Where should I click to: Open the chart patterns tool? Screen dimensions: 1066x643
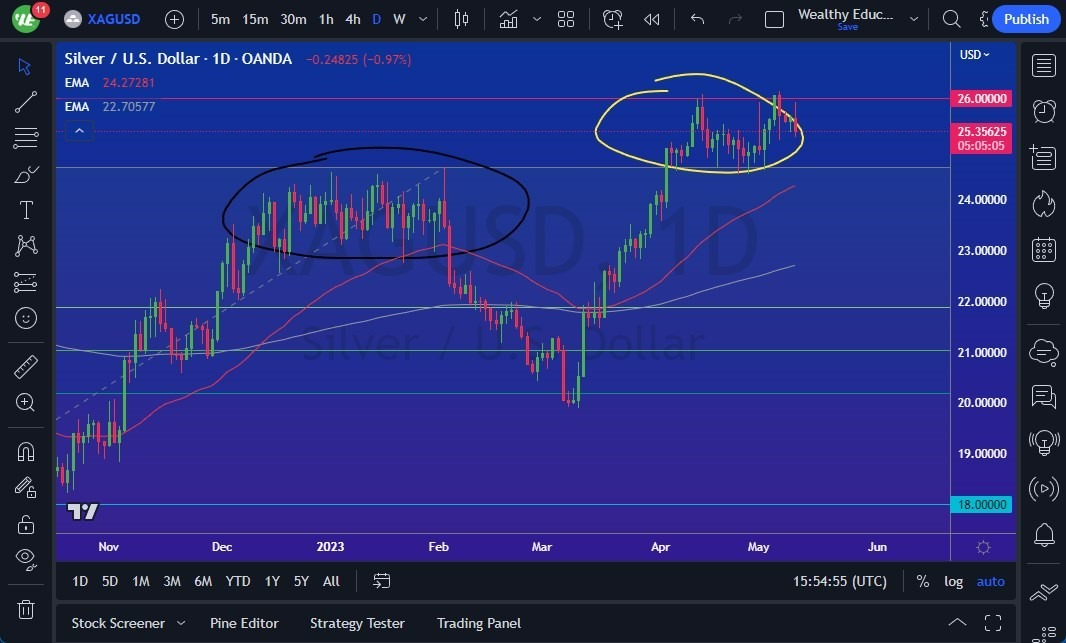25,245
